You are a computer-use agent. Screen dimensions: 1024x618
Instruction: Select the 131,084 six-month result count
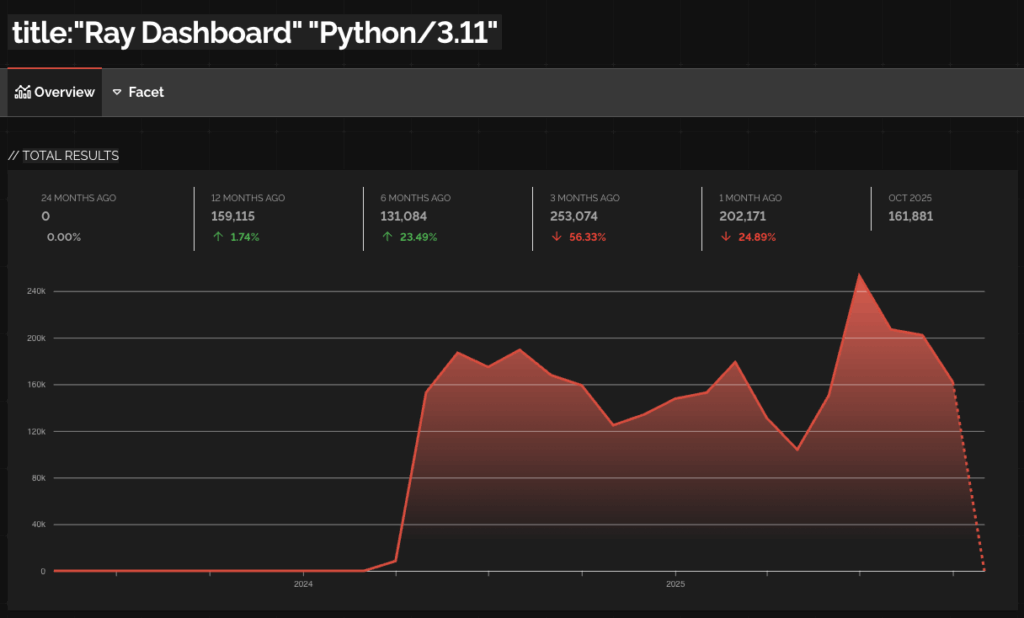(x=403, y=216)
